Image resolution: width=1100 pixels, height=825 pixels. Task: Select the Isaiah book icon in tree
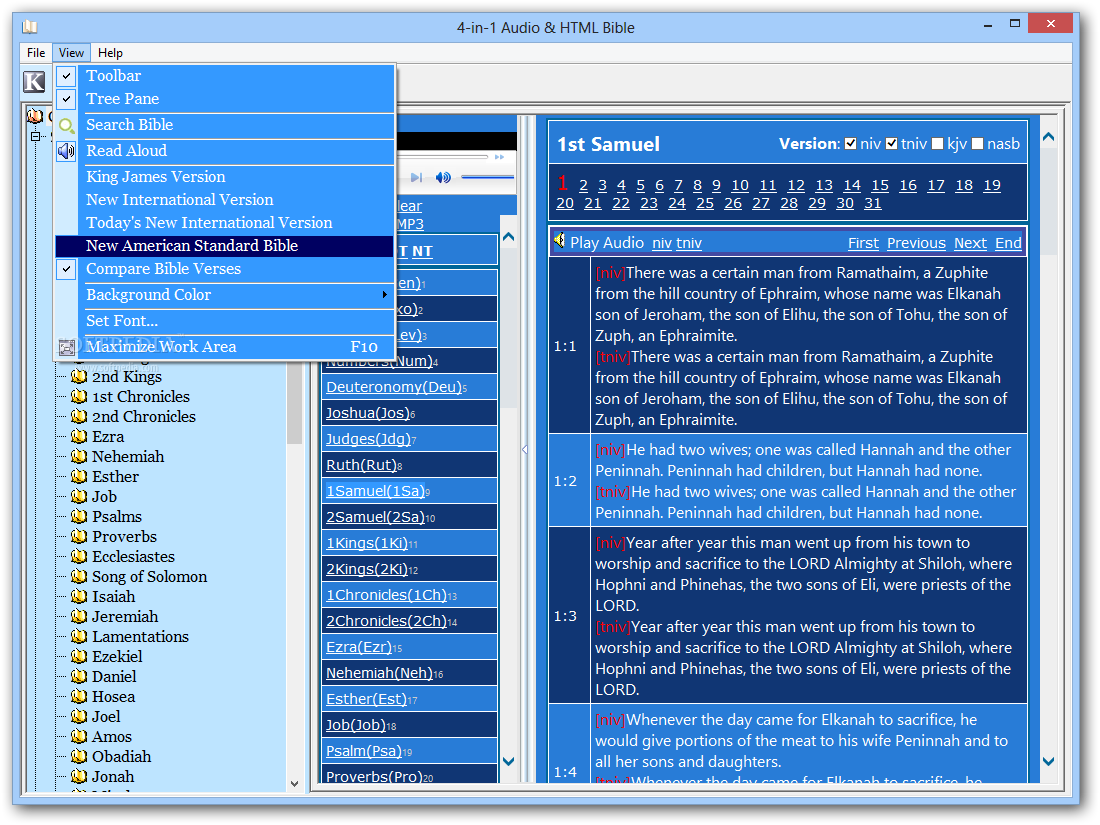[x=79, y=596]
